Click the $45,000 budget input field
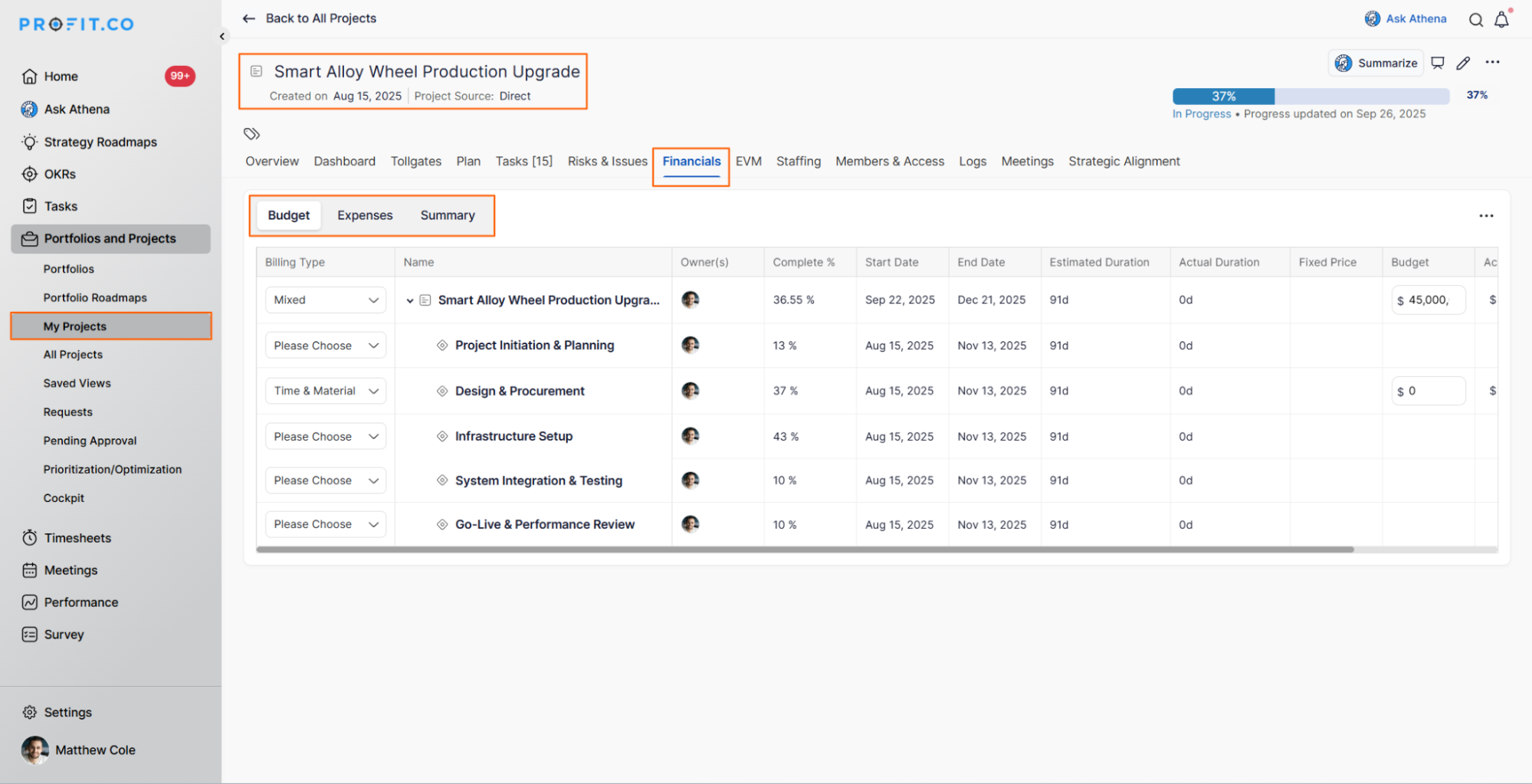 tap(1428, 300)
